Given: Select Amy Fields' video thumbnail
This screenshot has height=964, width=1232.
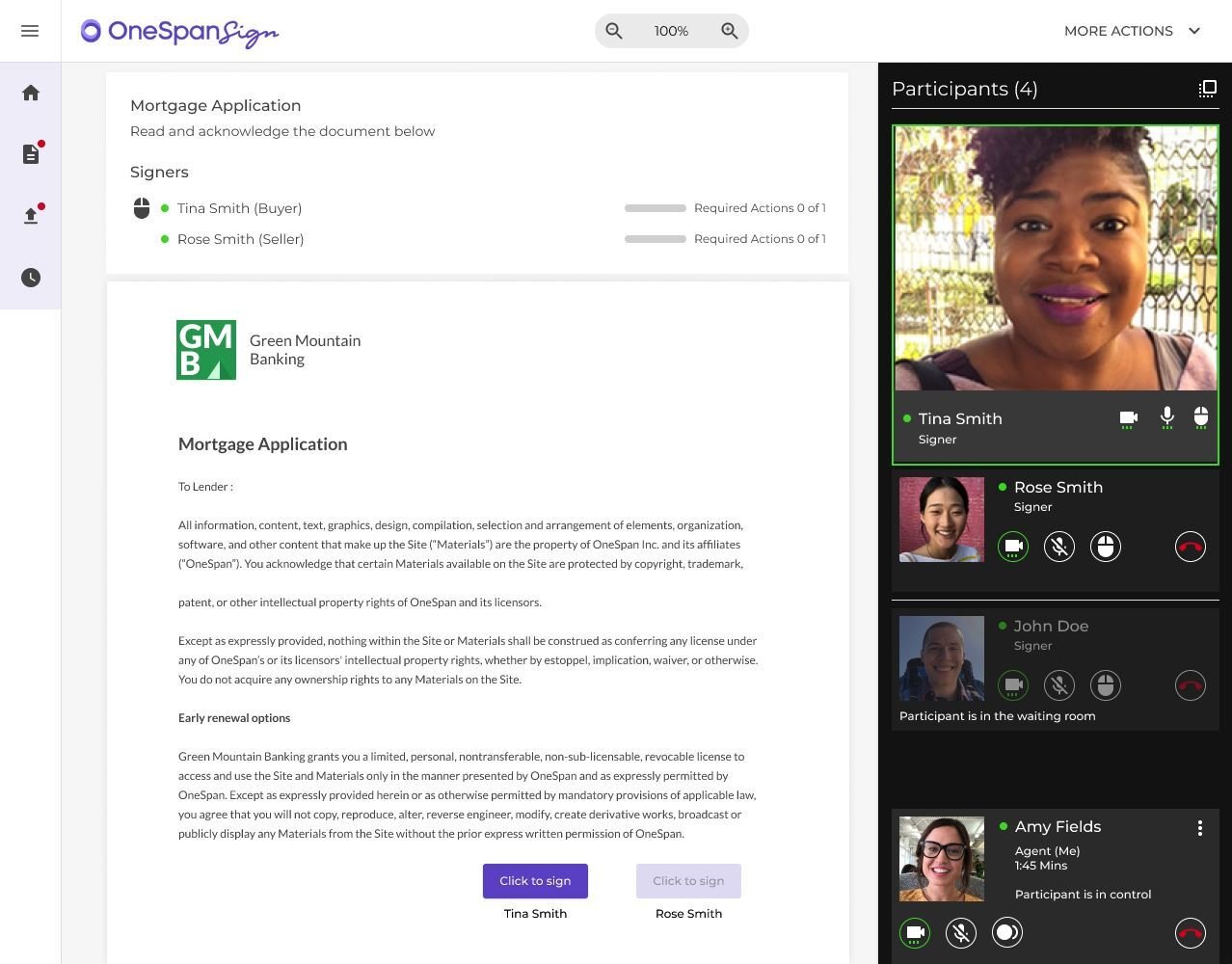Looking at the screenshot, I should tap(942, 859).
